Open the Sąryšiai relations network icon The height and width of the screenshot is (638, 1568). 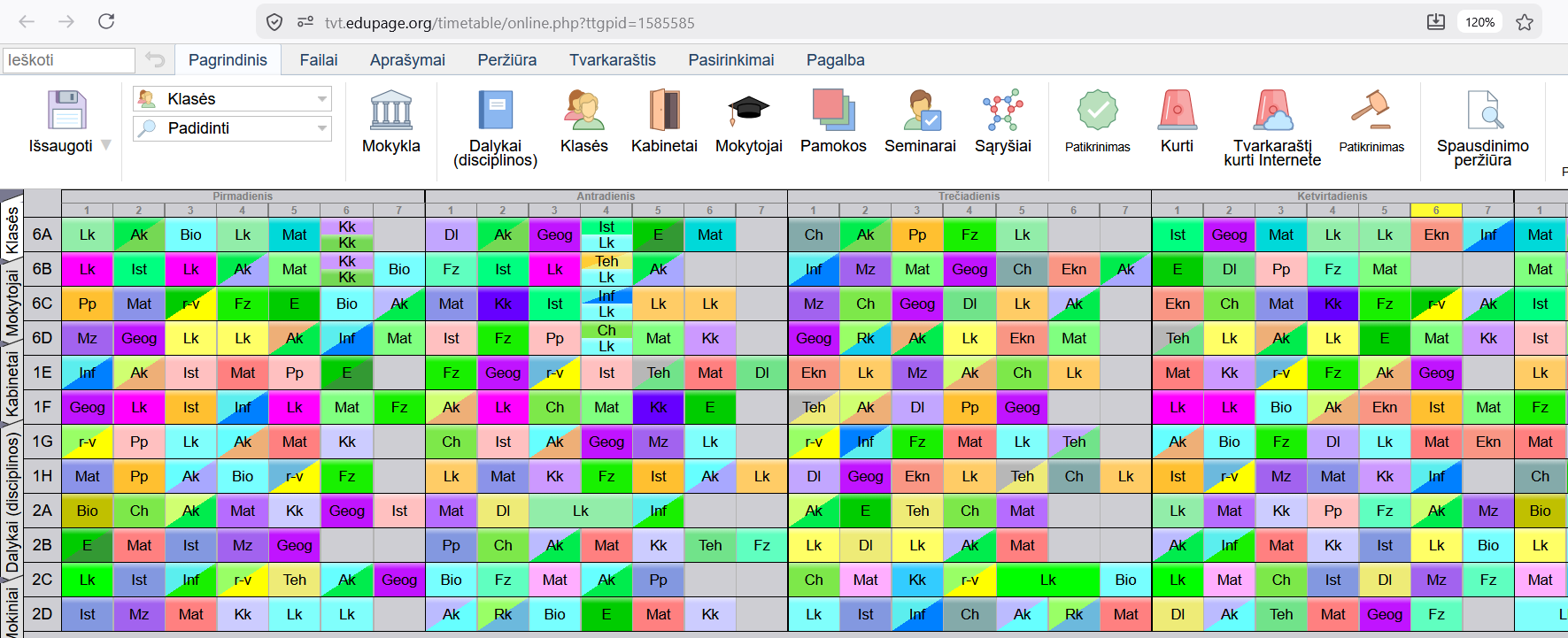click(1002, 111)
